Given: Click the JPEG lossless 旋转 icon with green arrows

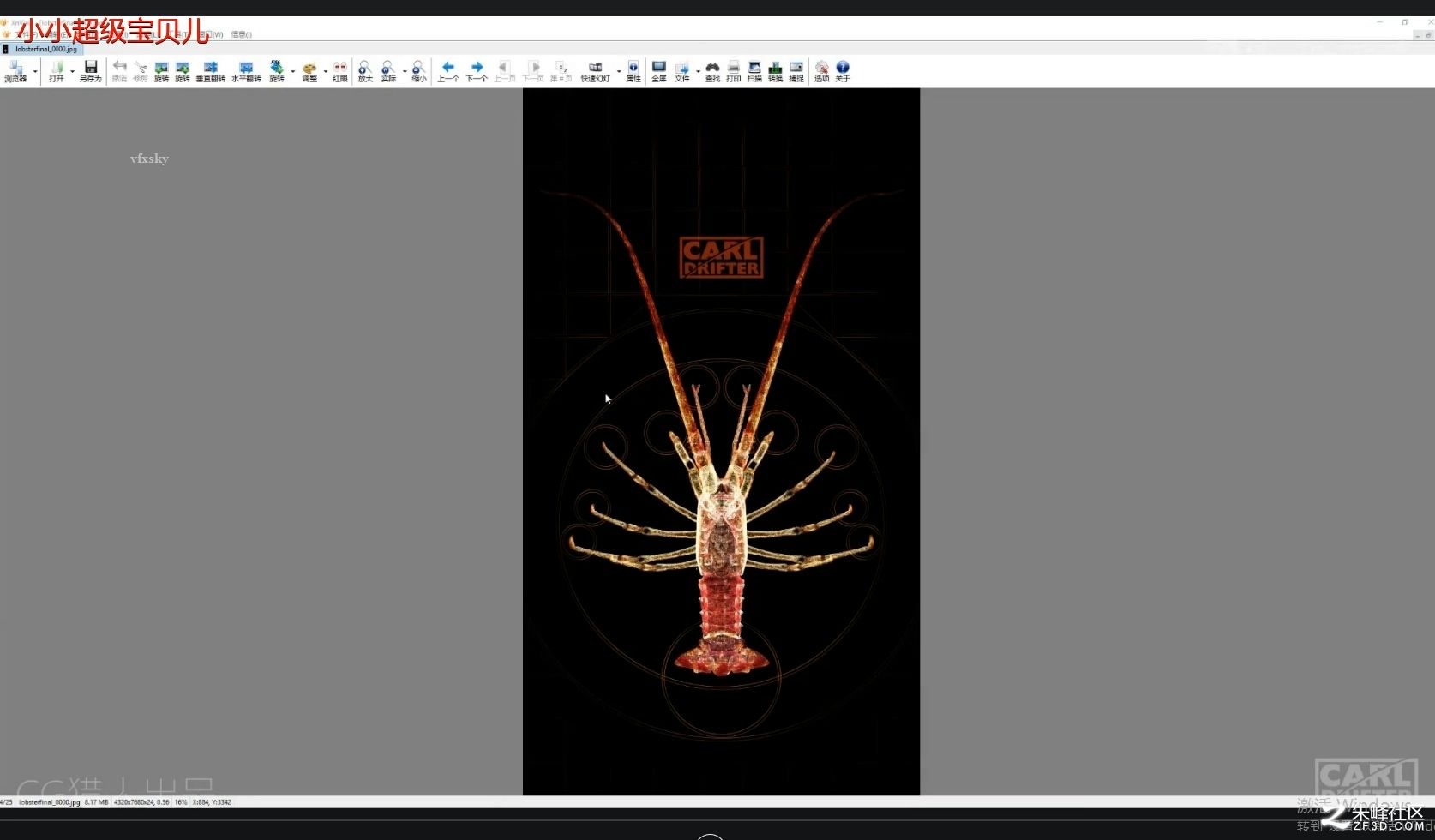Looking at the screenshot, I should [276, 71].
